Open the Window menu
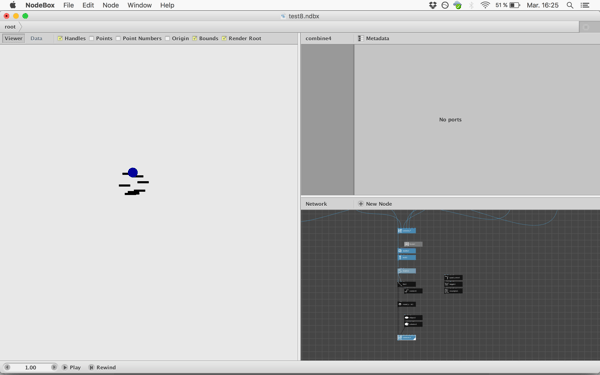600x375 pixels. point(139,5)
